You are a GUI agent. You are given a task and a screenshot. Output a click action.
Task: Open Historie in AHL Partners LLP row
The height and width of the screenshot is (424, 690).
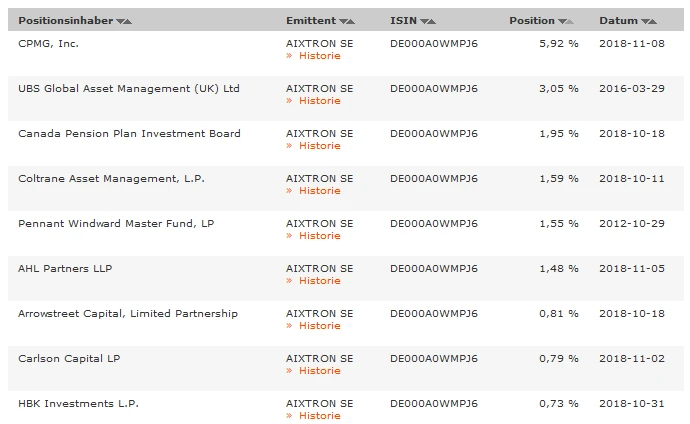click(x=319, y=281)
